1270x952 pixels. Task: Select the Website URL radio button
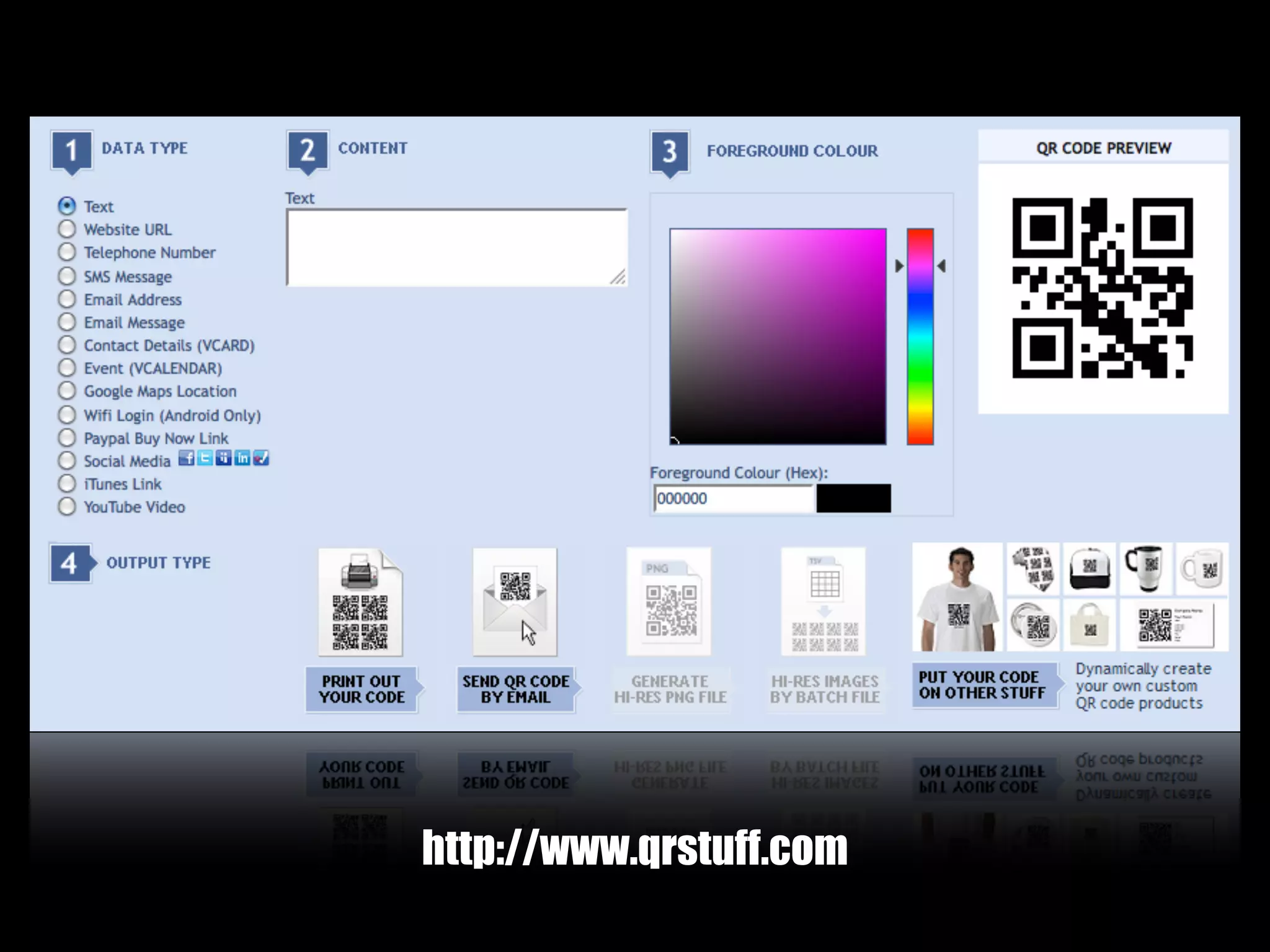pyautogui.click(x=67, y=229)
